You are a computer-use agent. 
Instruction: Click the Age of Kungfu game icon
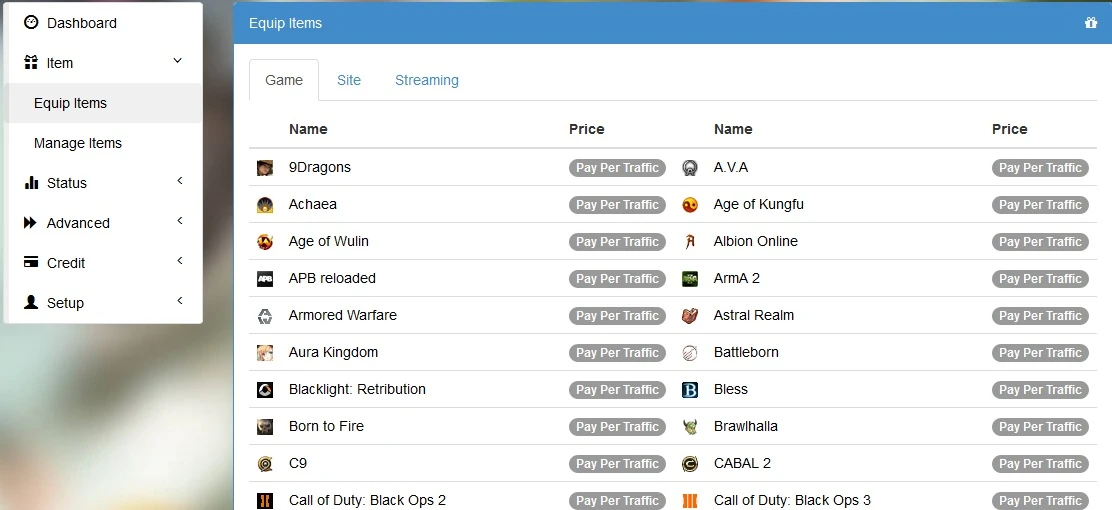click(x=690, y=205)
